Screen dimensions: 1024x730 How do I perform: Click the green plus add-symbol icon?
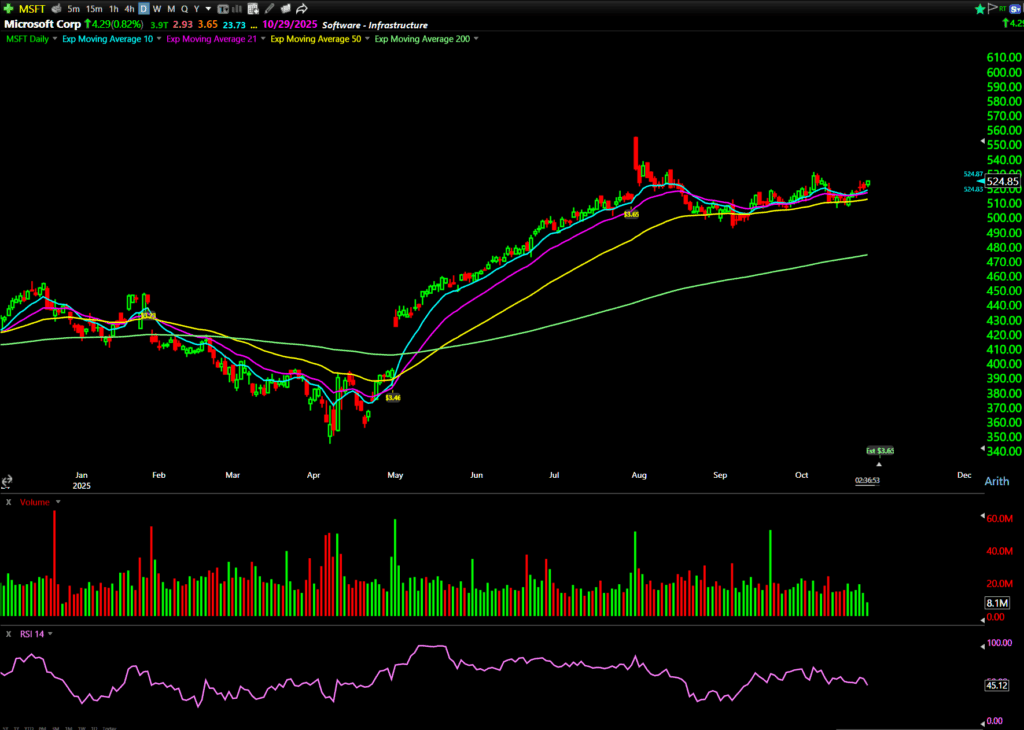8,8
